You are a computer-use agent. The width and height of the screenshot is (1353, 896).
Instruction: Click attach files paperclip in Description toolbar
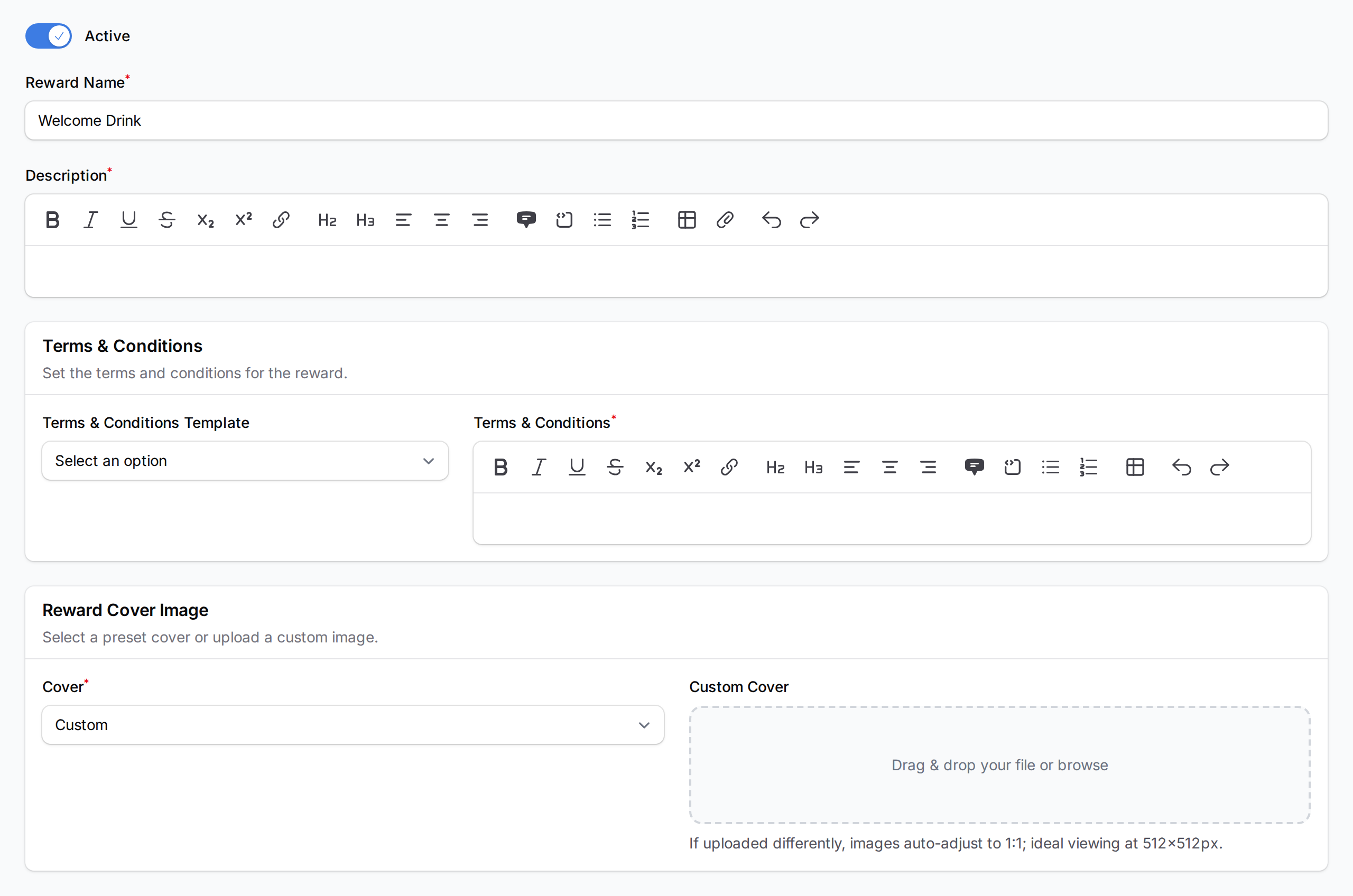(725, 220)
